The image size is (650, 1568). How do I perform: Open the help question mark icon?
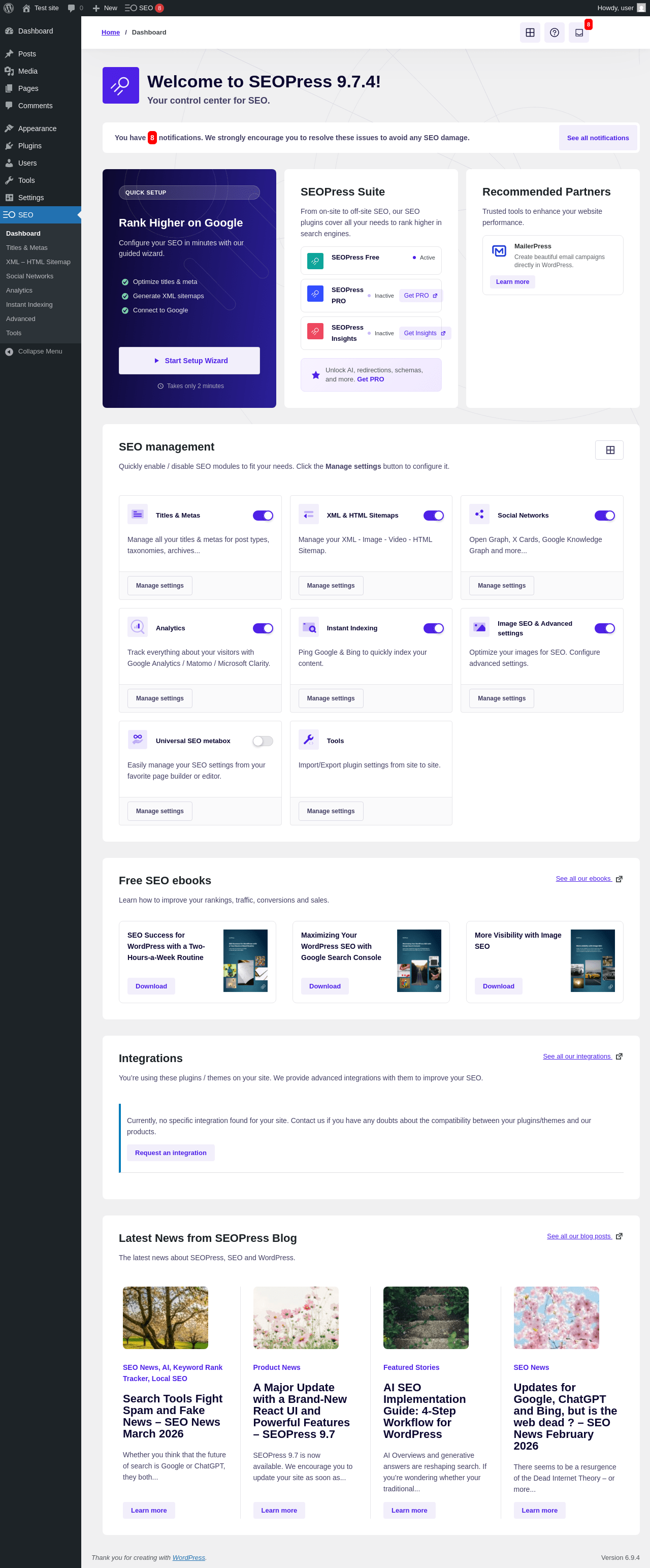554,33
